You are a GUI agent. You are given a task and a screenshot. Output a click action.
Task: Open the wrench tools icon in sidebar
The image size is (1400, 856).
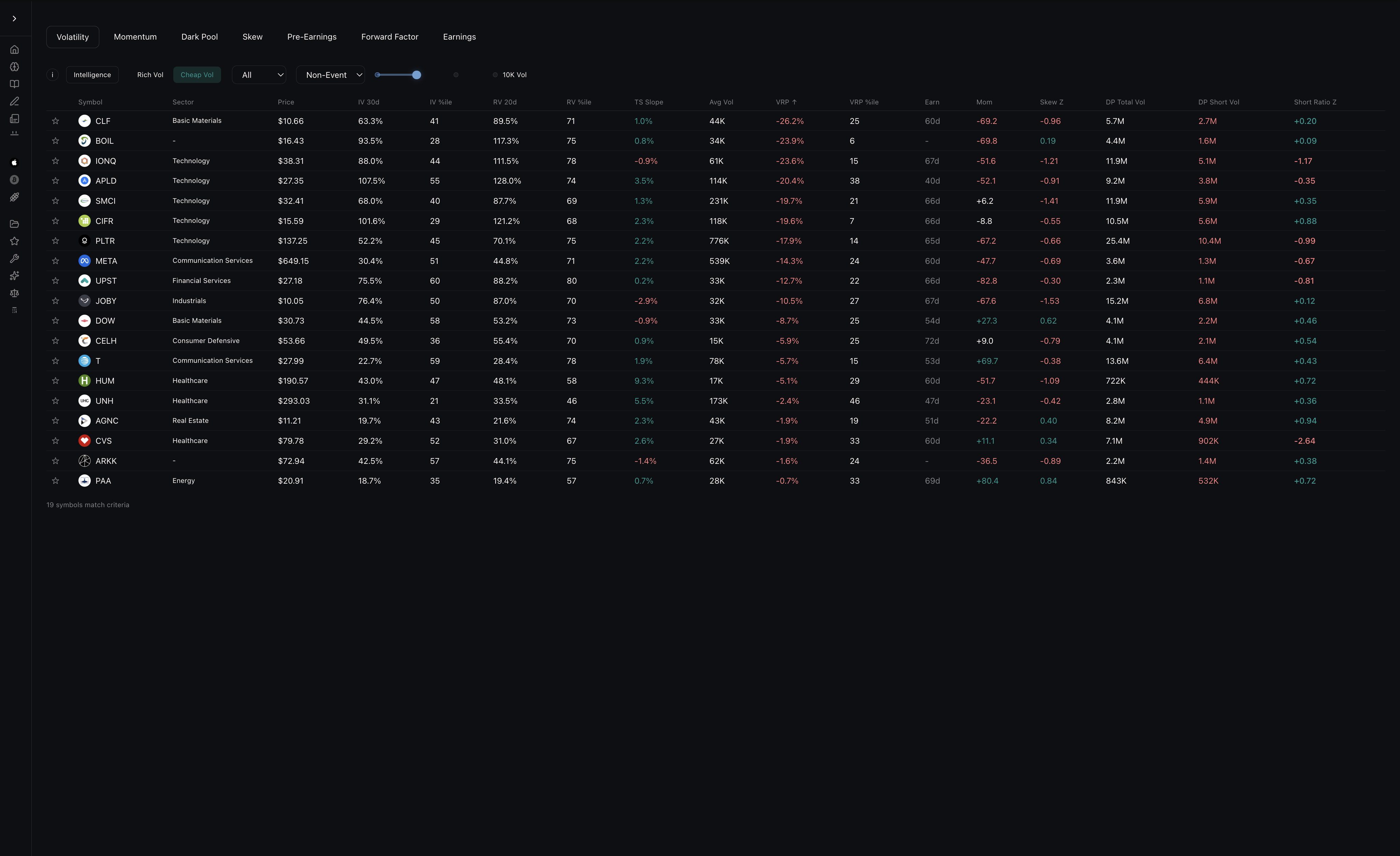(14, 258)
